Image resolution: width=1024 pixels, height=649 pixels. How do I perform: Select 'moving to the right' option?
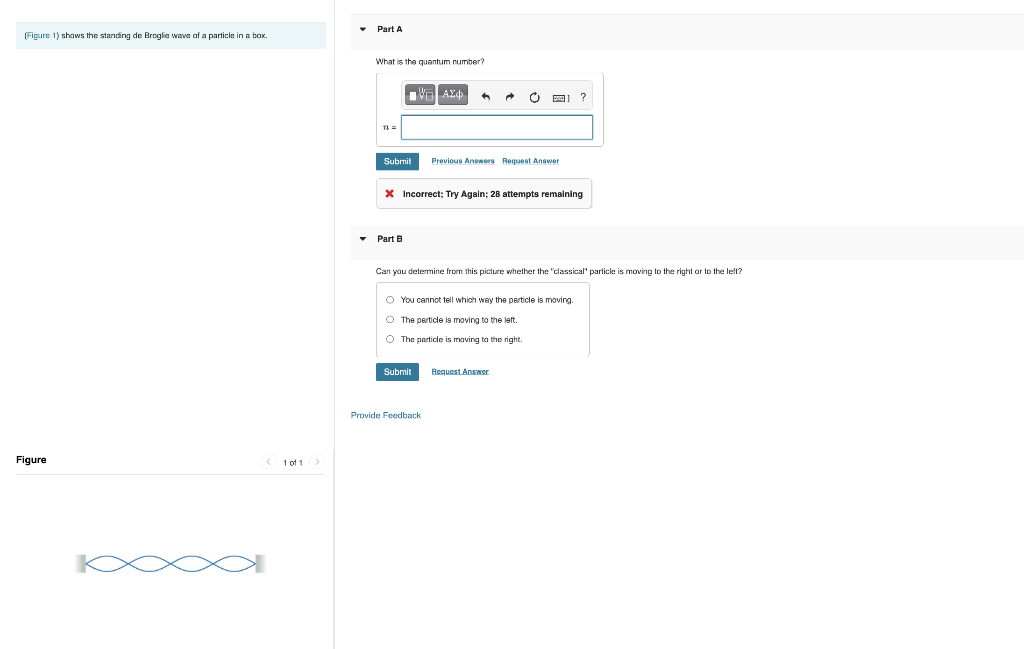390,339
